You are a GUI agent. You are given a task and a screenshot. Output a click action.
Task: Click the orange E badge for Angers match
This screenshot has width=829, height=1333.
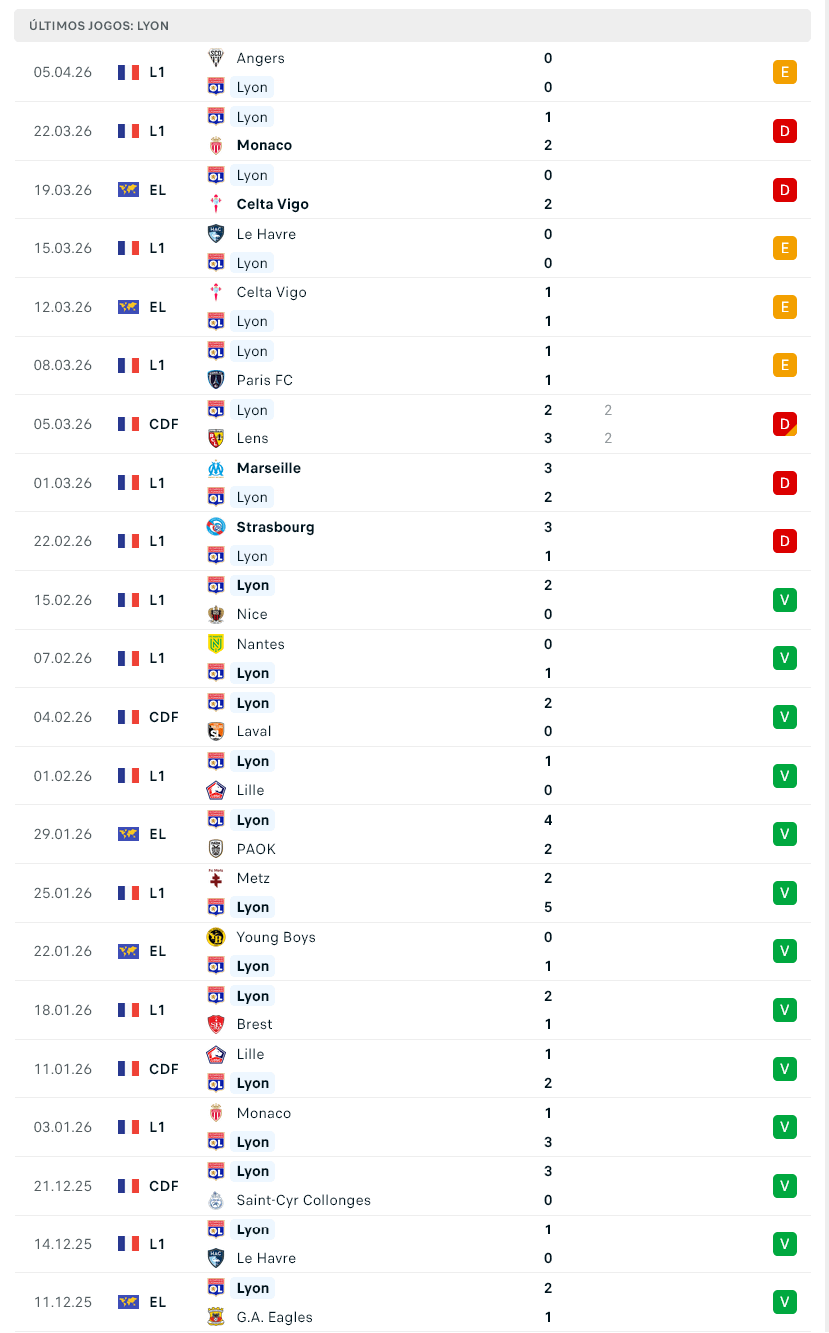[x=785, y=72]
